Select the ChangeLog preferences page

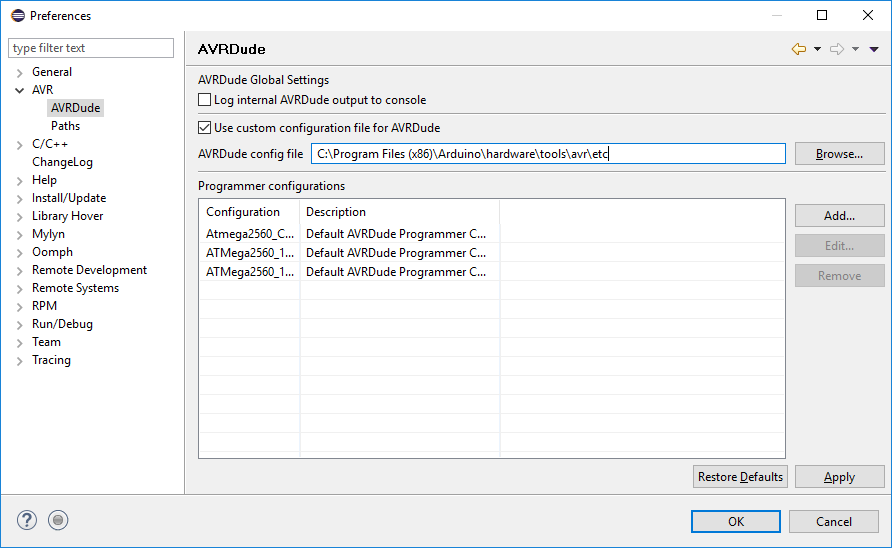(62, 162)
